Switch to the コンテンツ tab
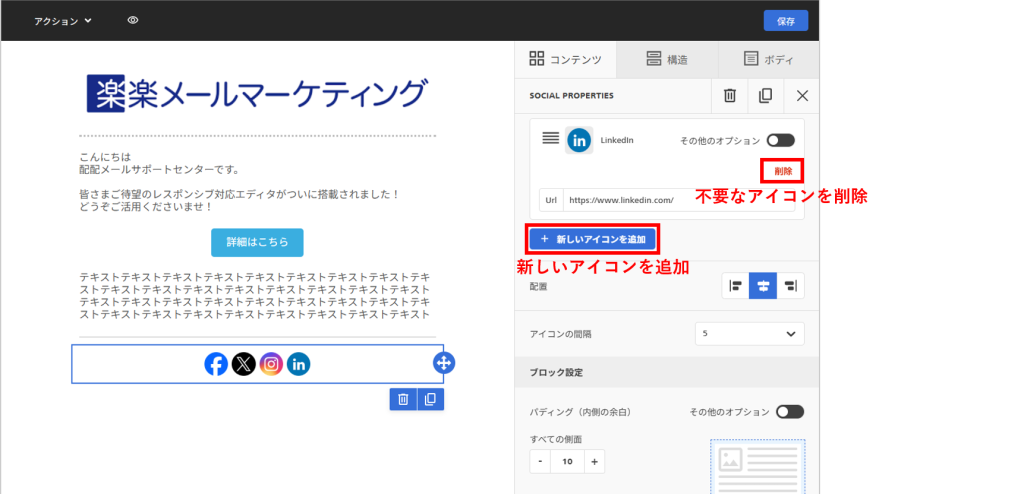 565,59
